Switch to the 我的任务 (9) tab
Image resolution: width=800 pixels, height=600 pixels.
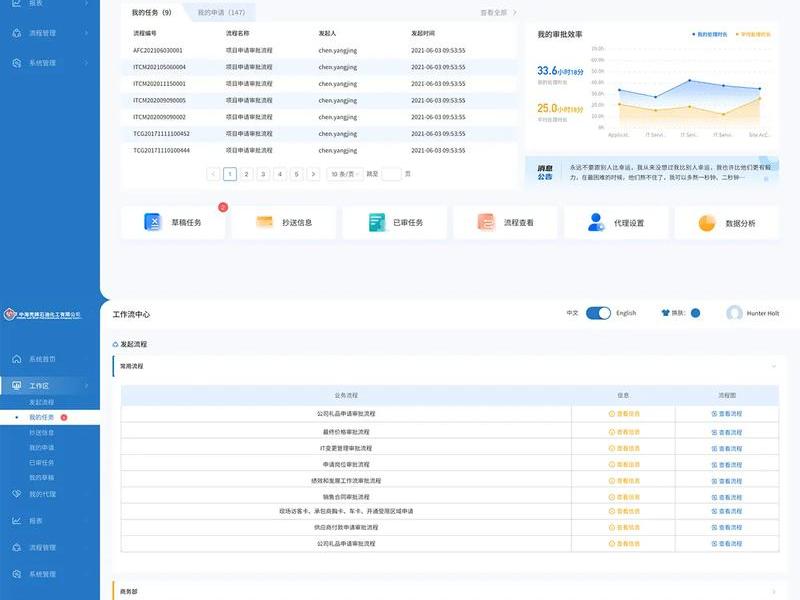(152, 12)
